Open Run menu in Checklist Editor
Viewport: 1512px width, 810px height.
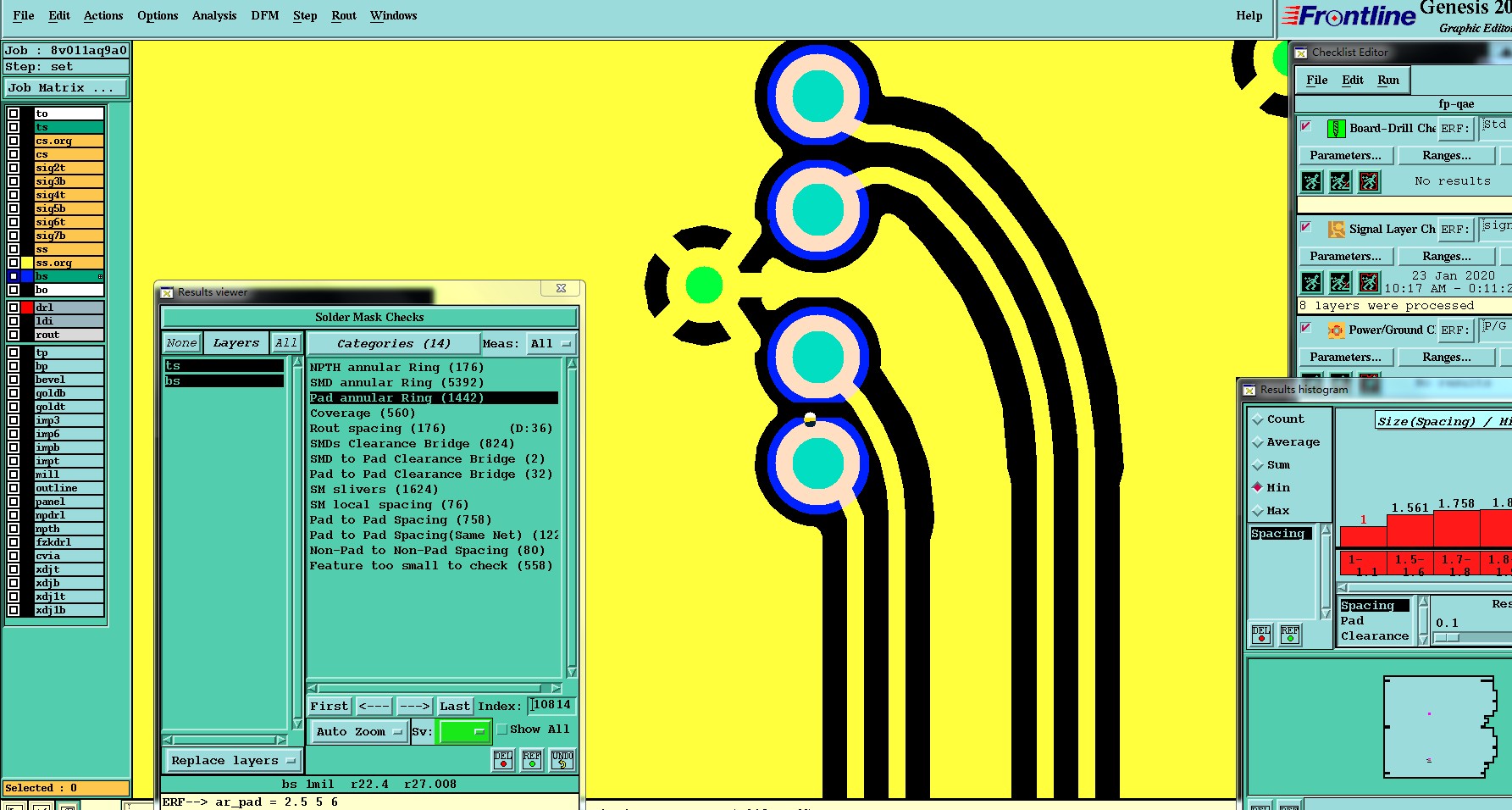coord(1388,80)
